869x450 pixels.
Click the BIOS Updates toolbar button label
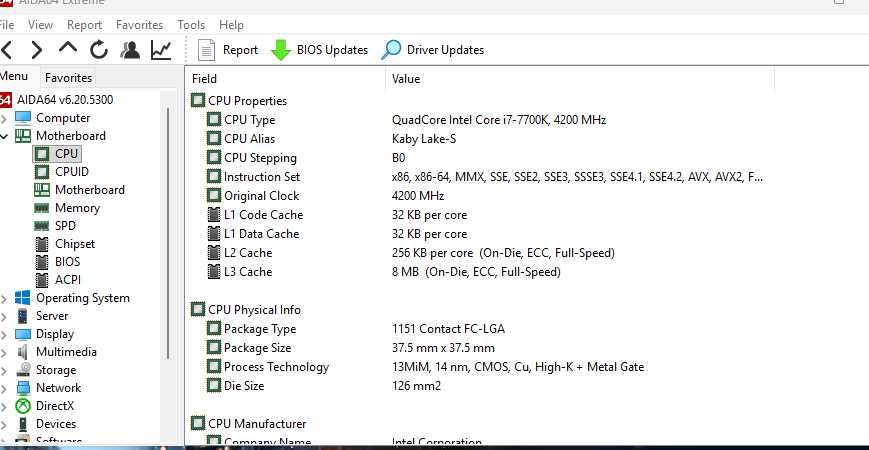click(x=333, y=50)
